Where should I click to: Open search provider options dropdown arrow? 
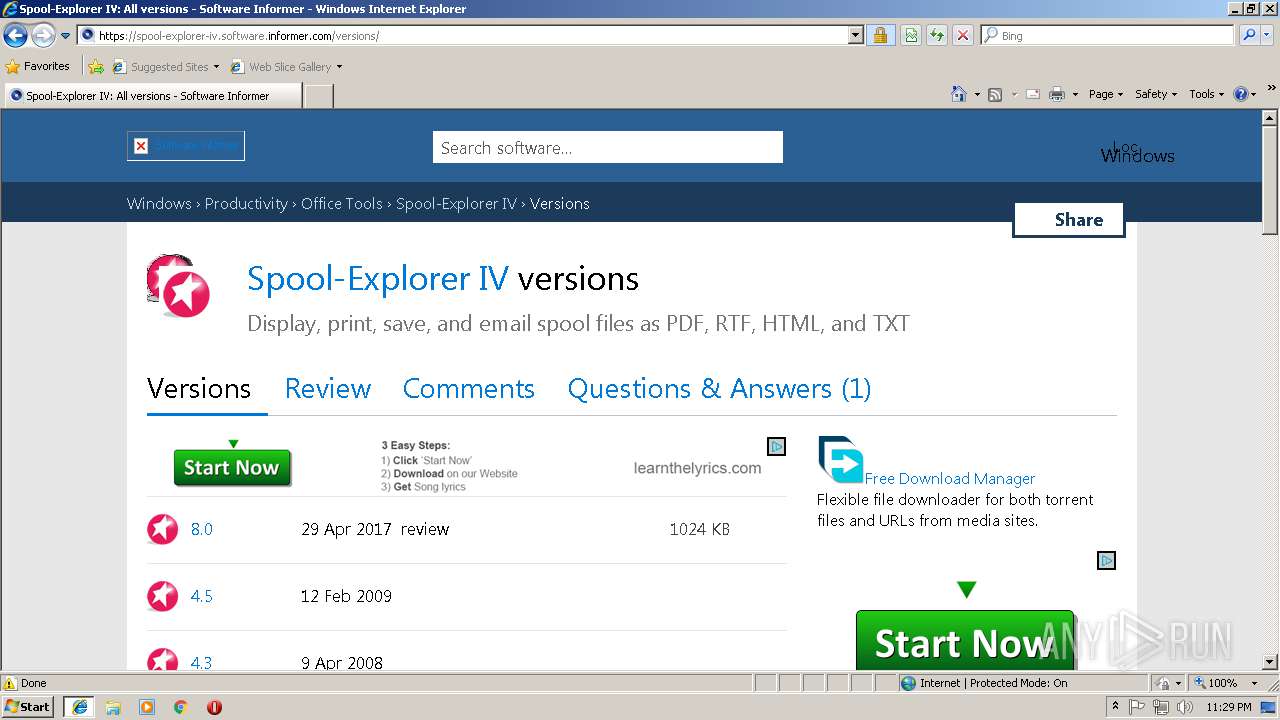(1268, 36)
